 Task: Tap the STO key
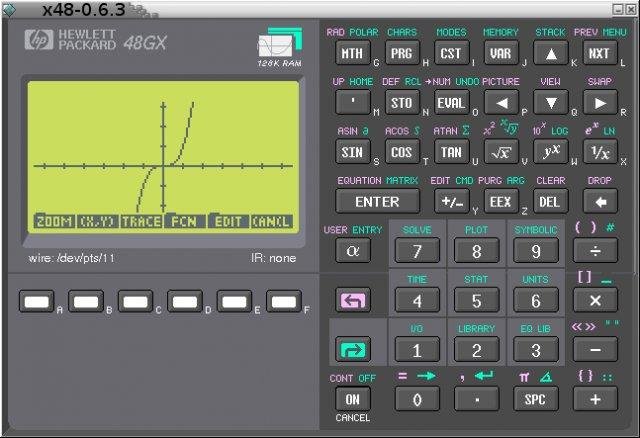point(402,102)
